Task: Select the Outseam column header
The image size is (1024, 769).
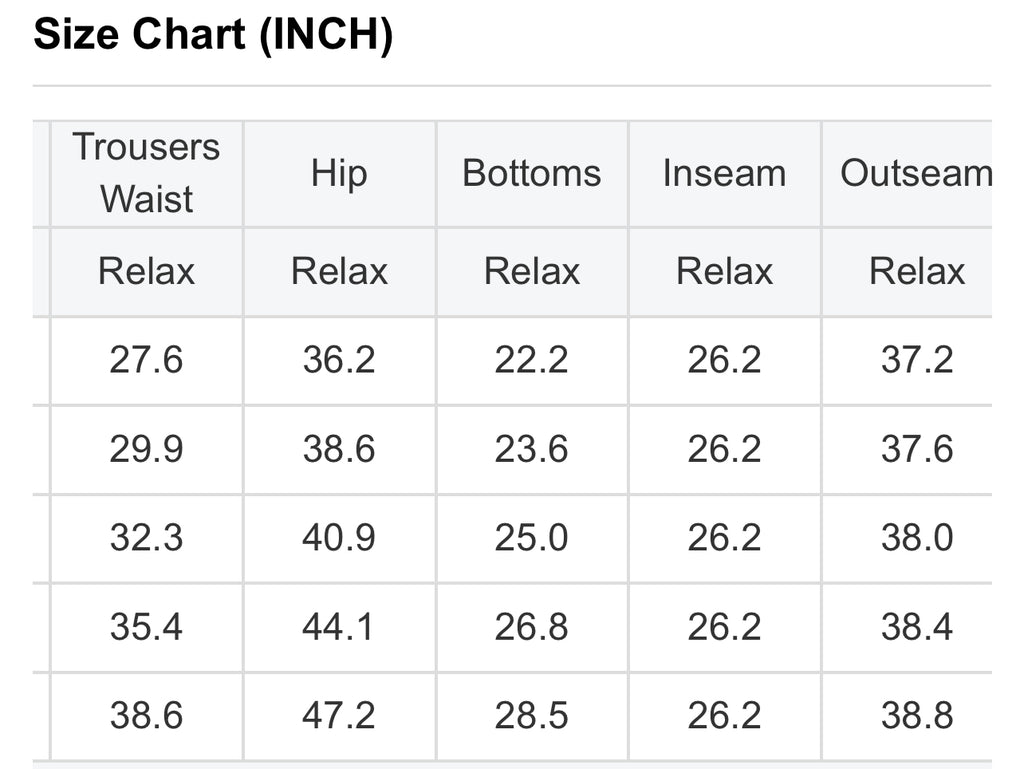Action: (x=915, y=174)
